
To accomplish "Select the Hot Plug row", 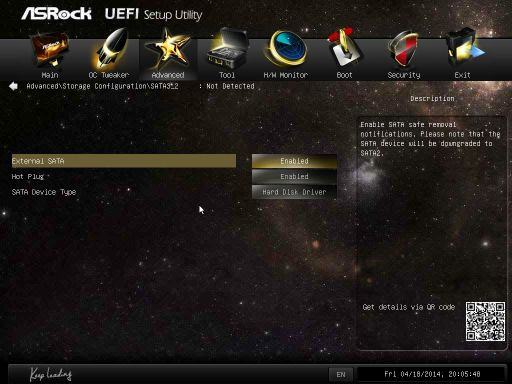I will (x=124, y=177).
